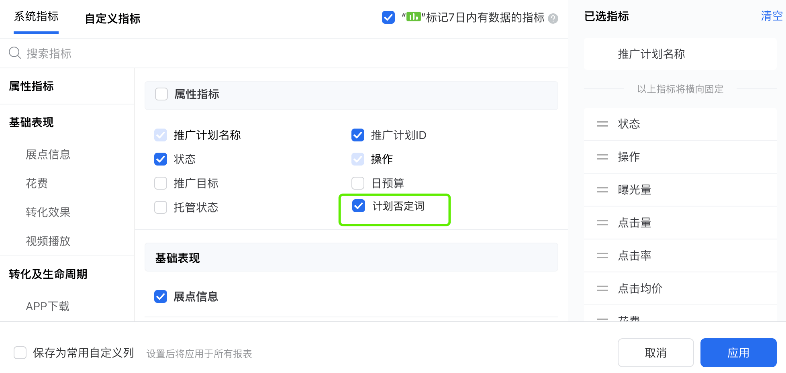This screenshot has width=786, height=373.
Task: Select all under 属性指标 header checkbox
Action: click(x=161, y=94)
